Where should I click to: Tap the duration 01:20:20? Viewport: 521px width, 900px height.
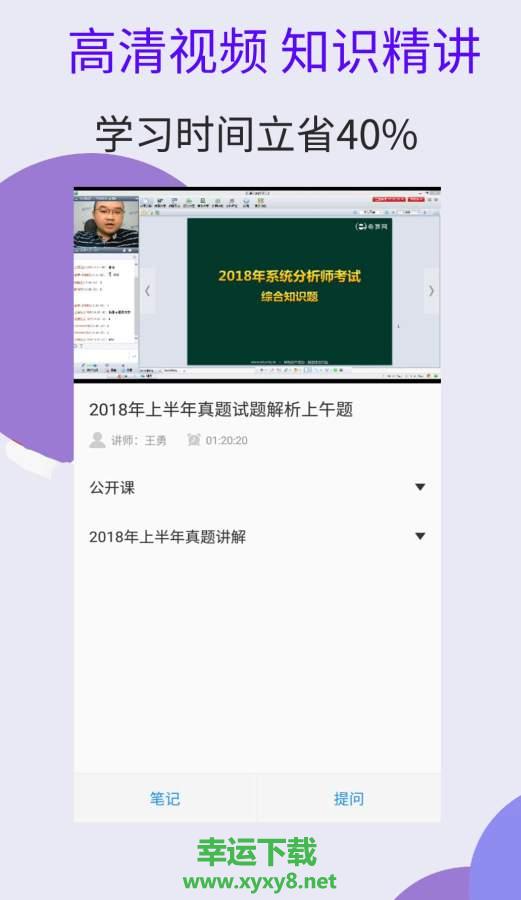tap(227, 440)
